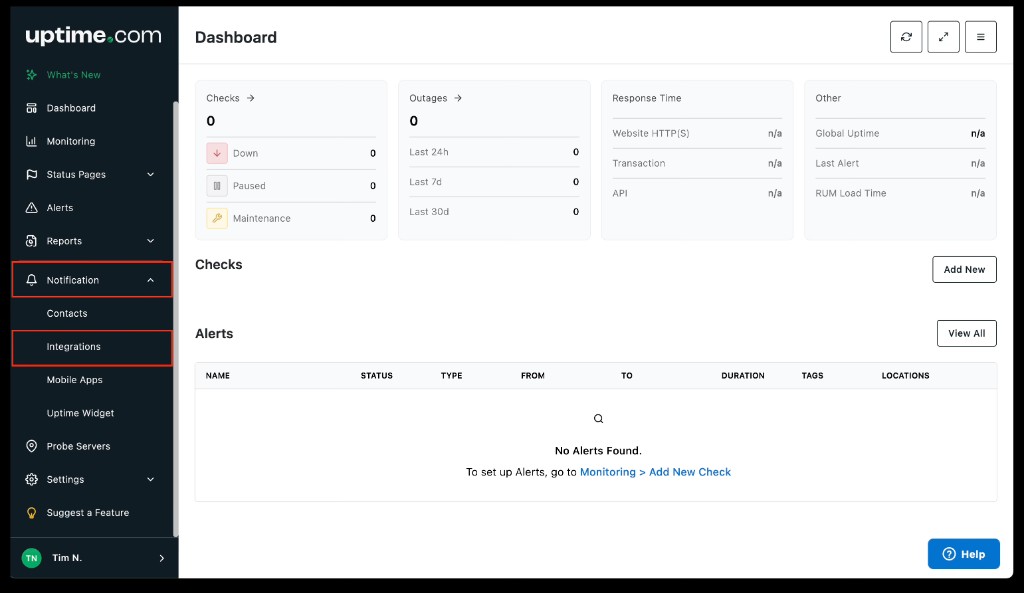Click the Add New button for Checks
The image size is (1024, 593).
click(964, 270)
